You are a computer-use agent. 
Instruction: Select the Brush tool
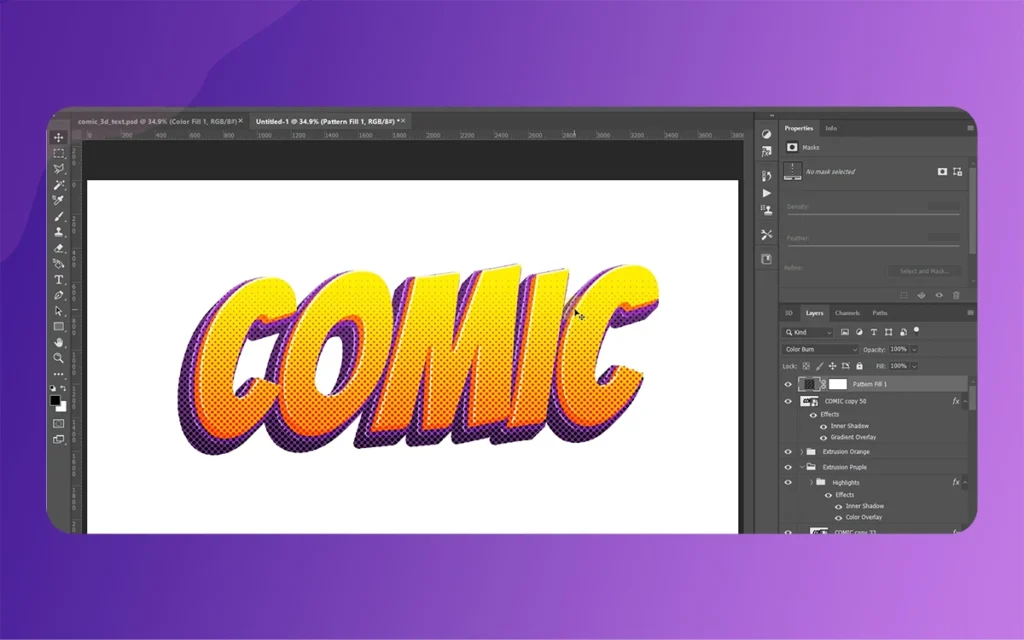pos(59,216)
